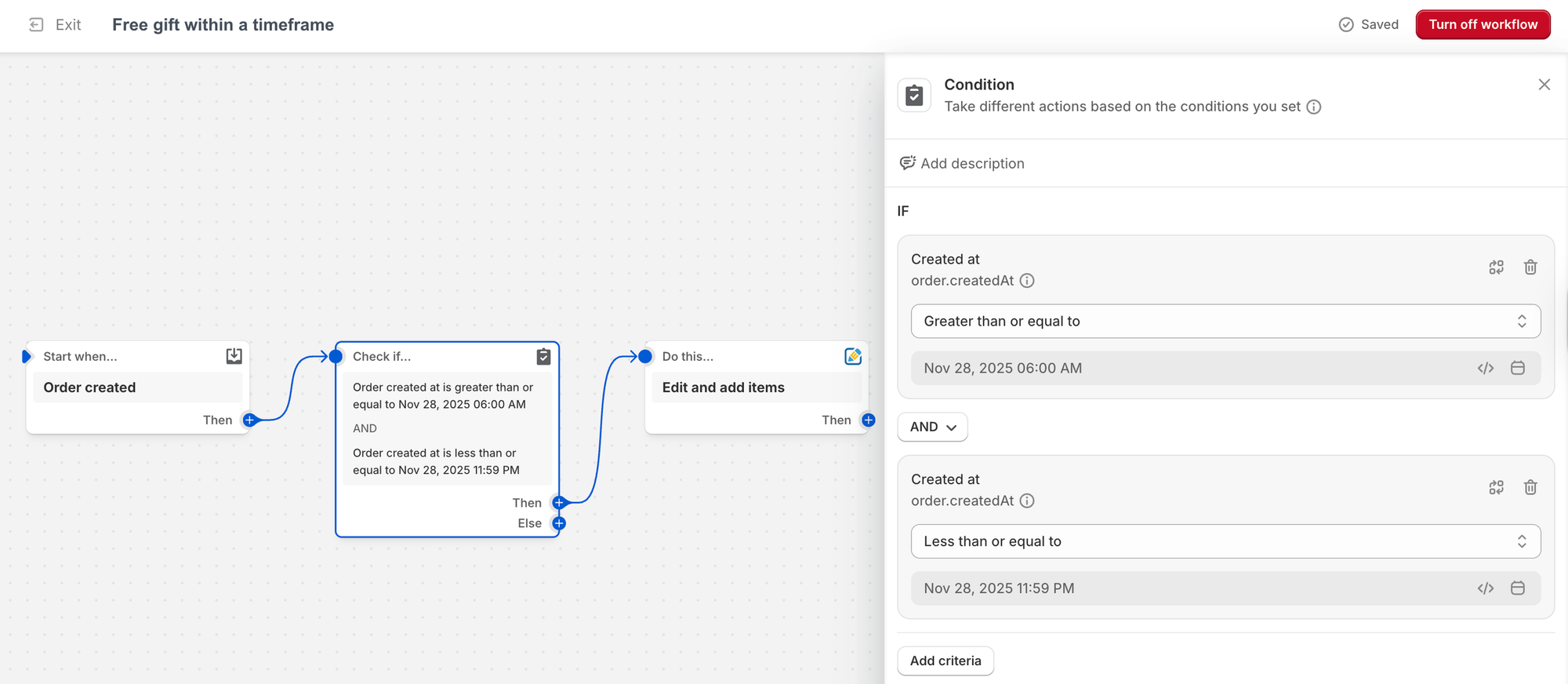Click the Exit icon in the header
Image resolution: width=1568 pixels, height=684 pixels.
pyautogui.click(x=36, y=25)
